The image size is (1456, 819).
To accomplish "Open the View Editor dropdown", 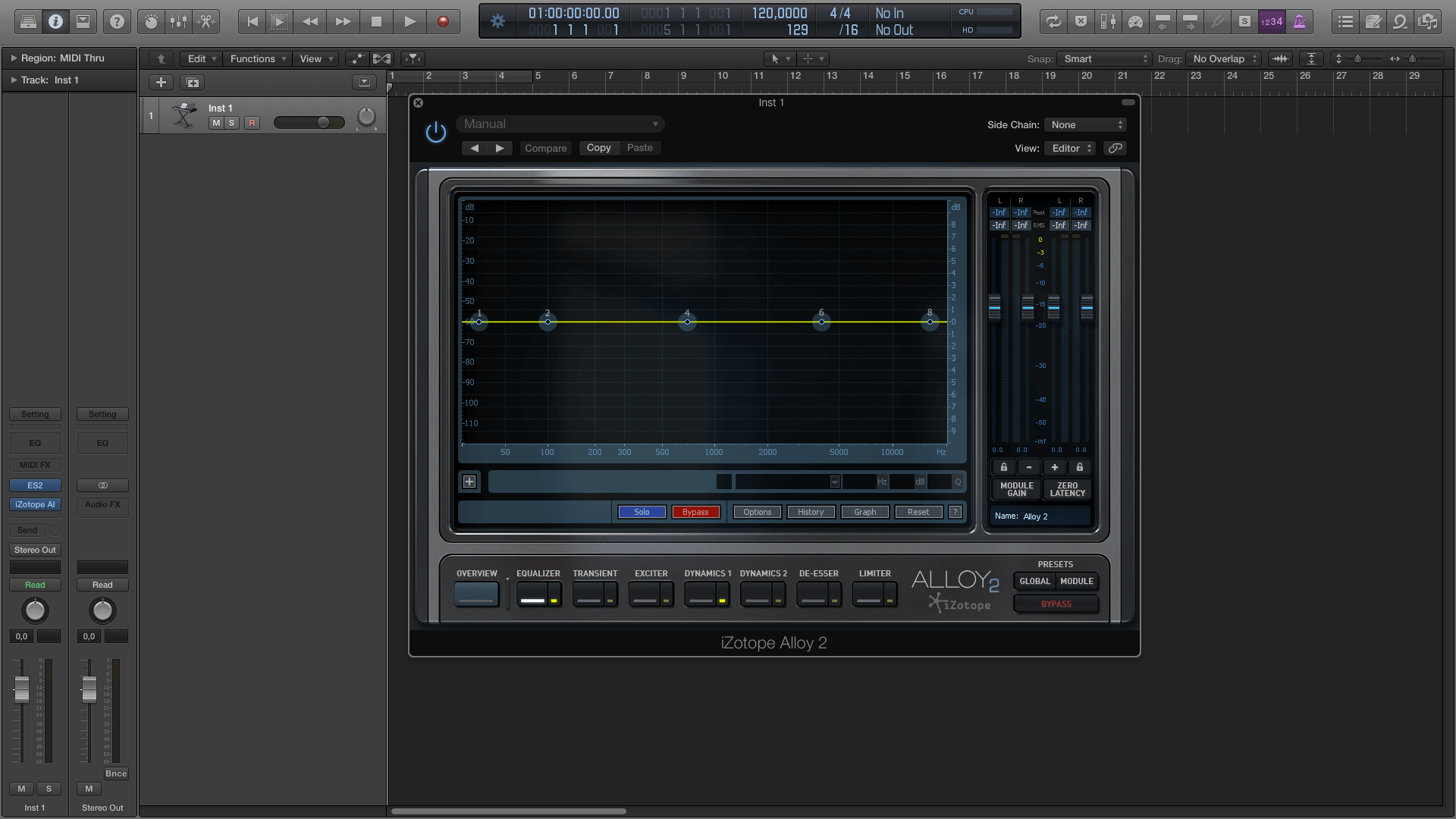I will tap(1070, 149).
